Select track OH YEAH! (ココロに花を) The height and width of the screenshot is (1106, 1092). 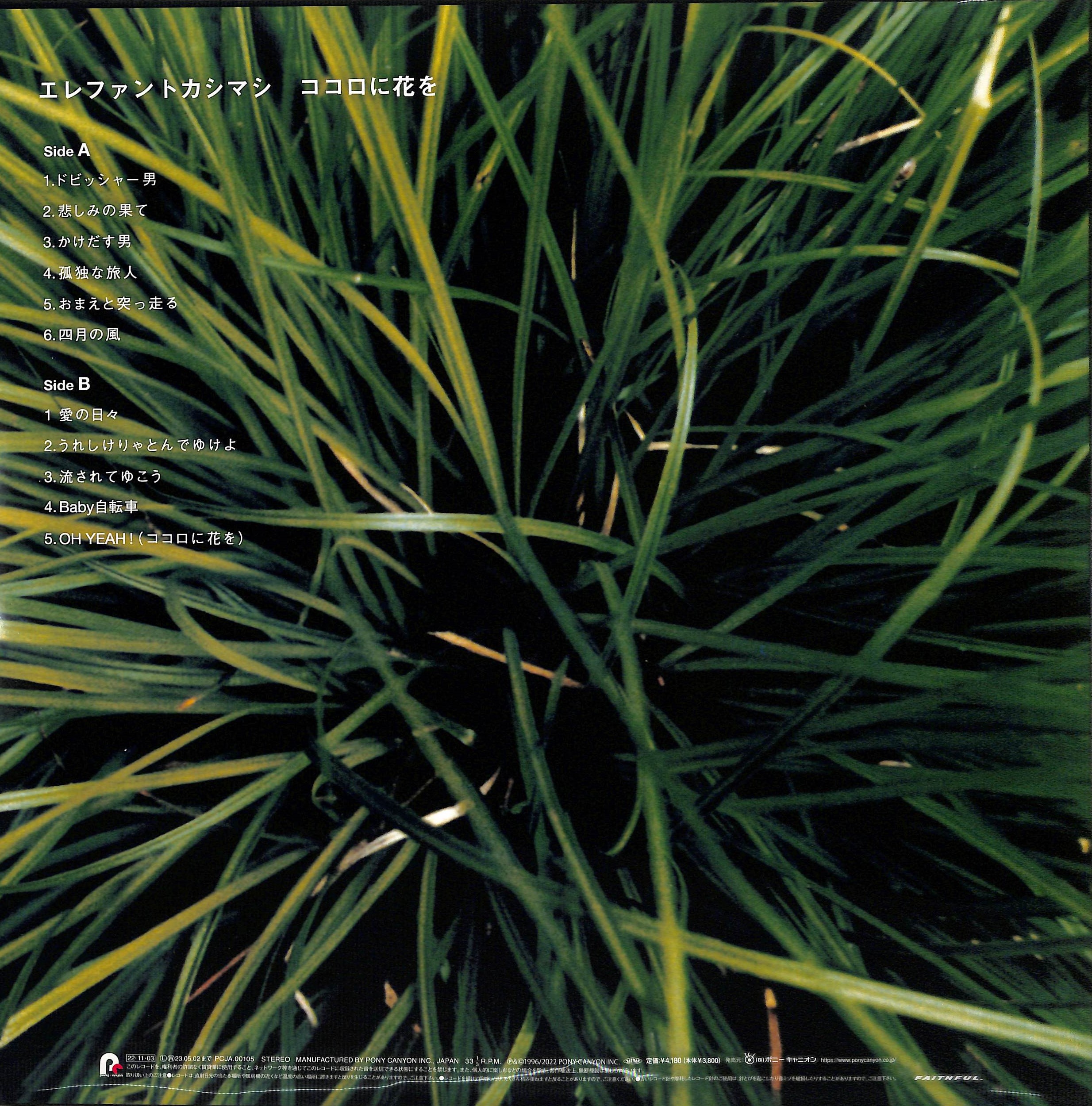pos(144,538)
